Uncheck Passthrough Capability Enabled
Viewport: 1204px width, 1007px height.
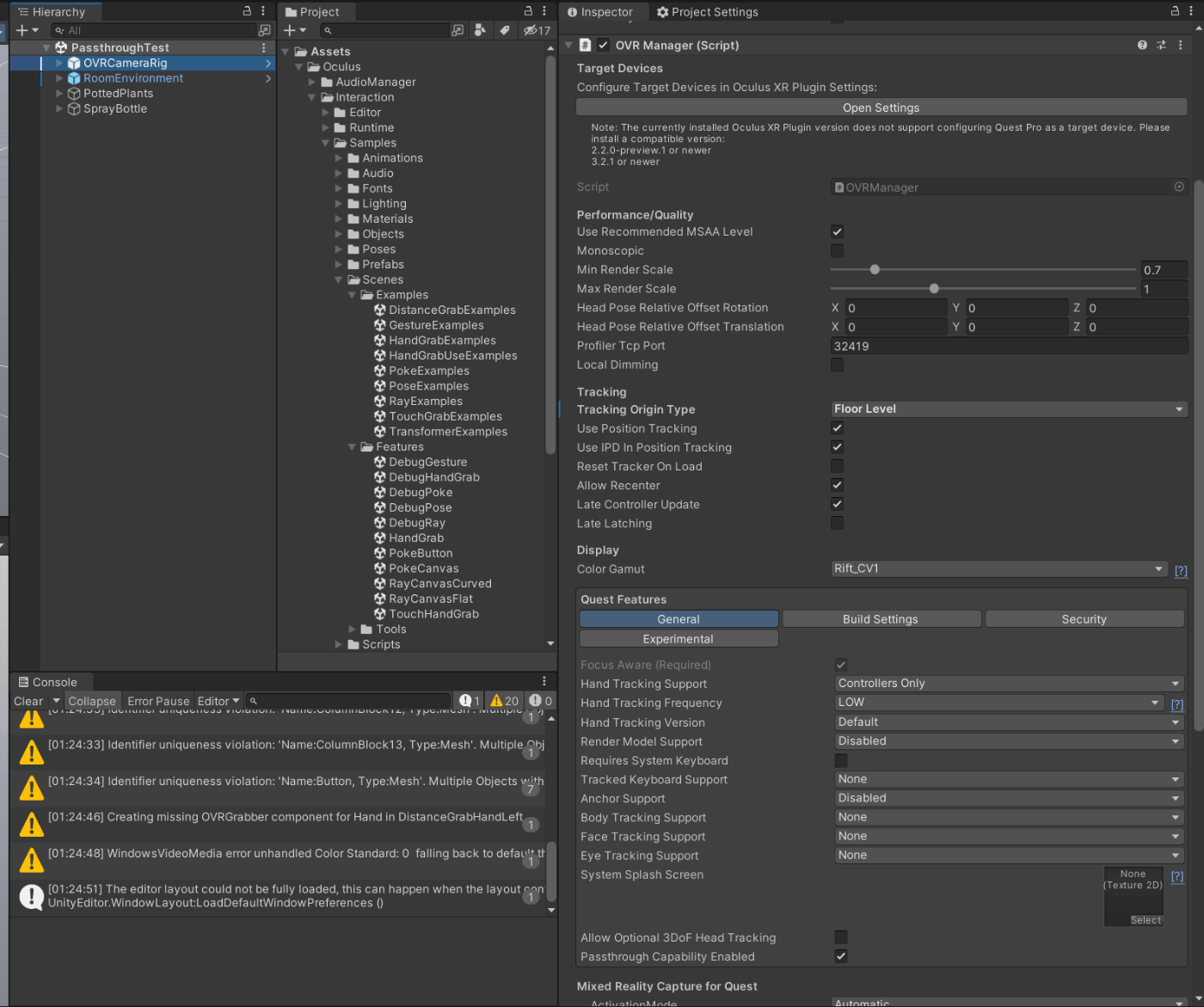[x=841, y=956]
